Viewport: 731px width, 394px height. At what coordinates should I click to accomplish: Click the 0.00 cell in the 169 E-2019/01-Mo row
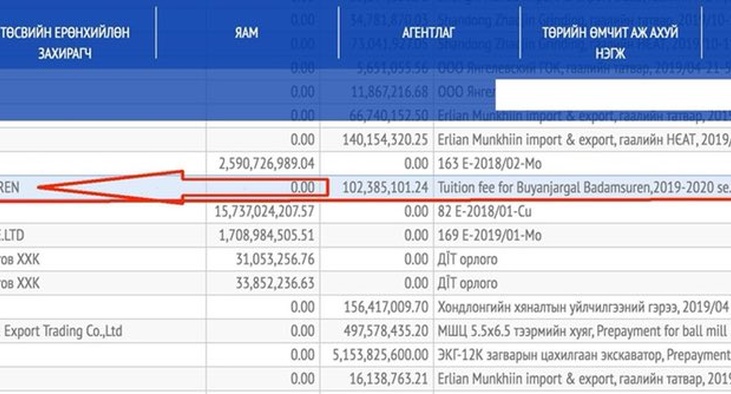coord(416,235)
